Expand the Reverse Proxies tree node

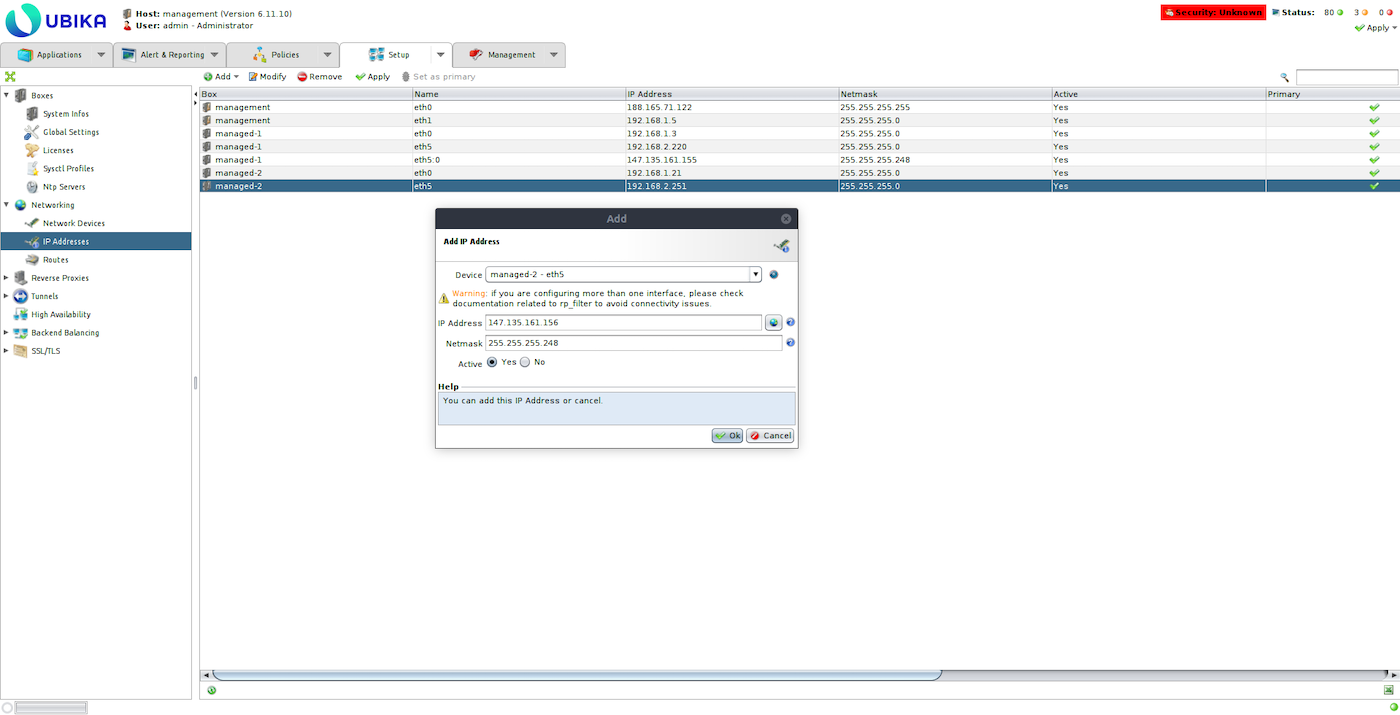(x=6, y=278)
